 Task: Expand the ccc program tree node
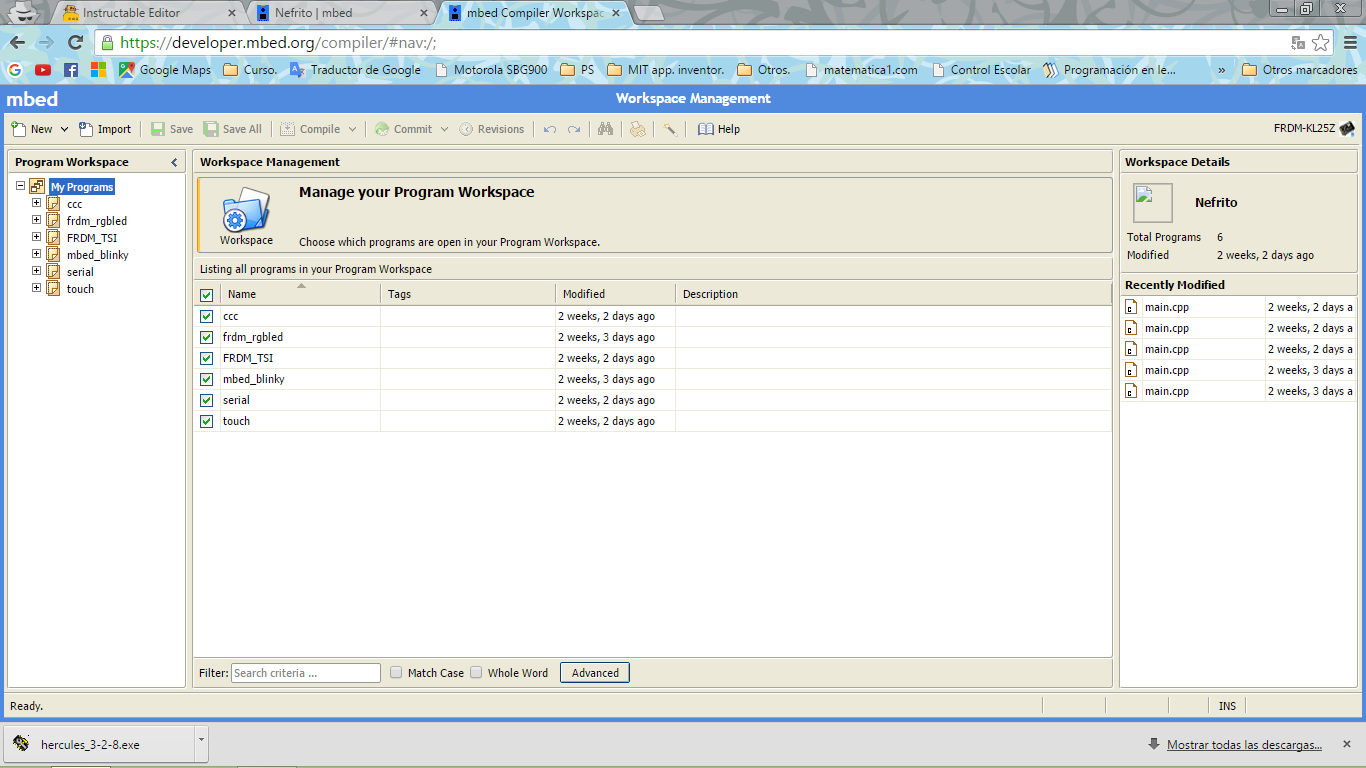(36, 203)
